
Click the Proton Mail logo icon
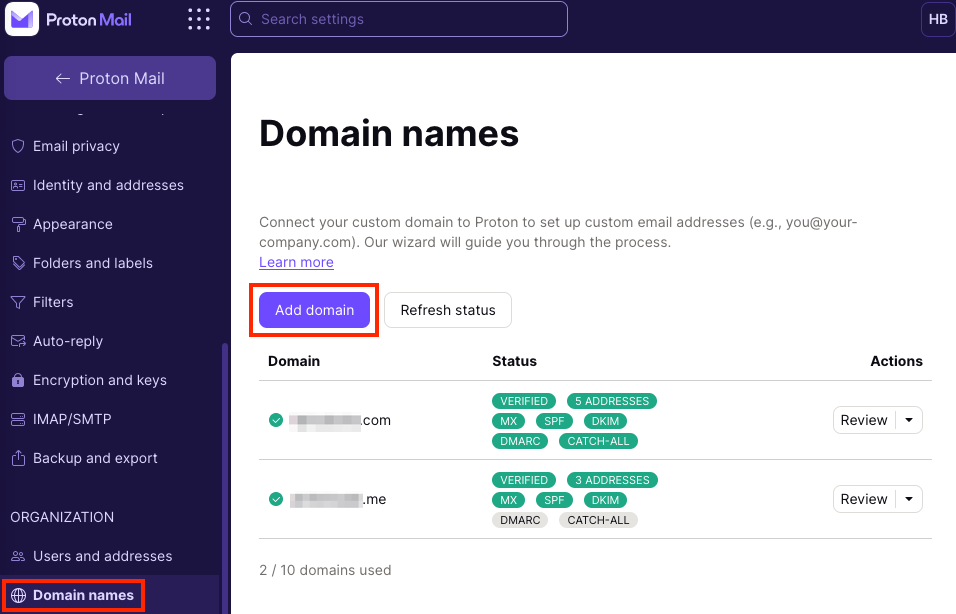(x=22, y=19)
